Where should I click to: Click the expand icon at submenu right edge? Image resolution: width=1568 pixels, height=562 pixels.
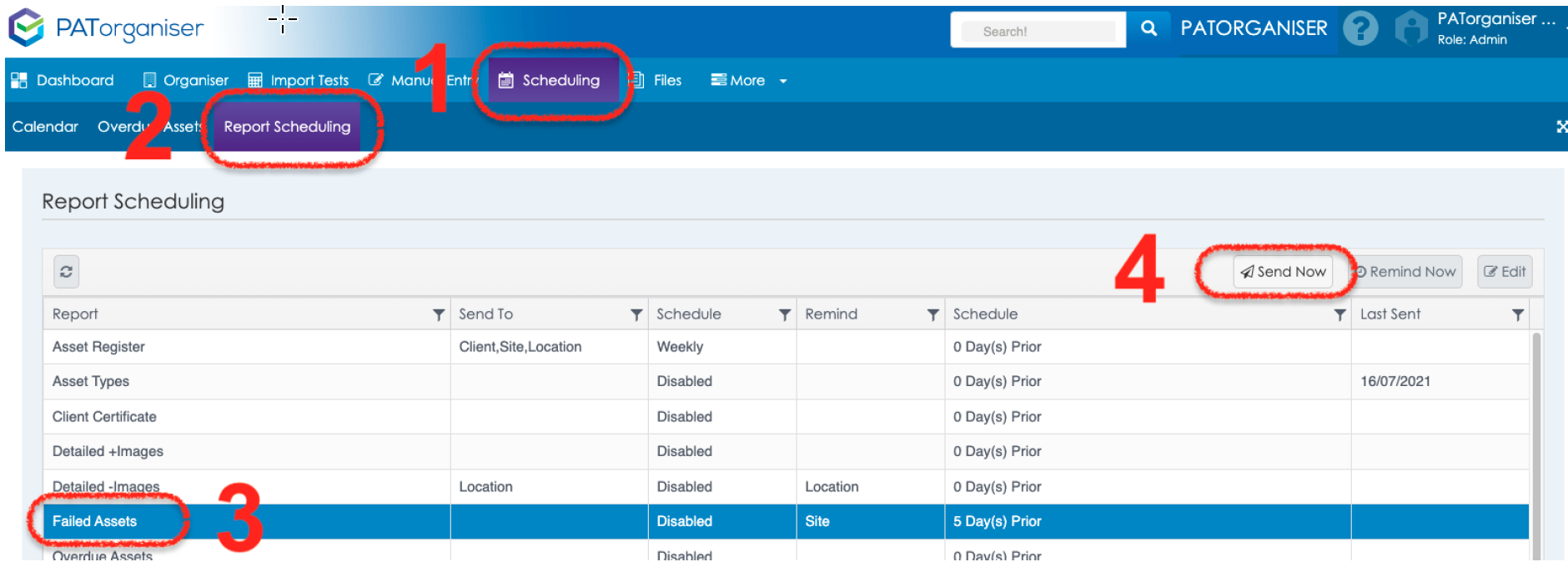[x=1561, y=127]
